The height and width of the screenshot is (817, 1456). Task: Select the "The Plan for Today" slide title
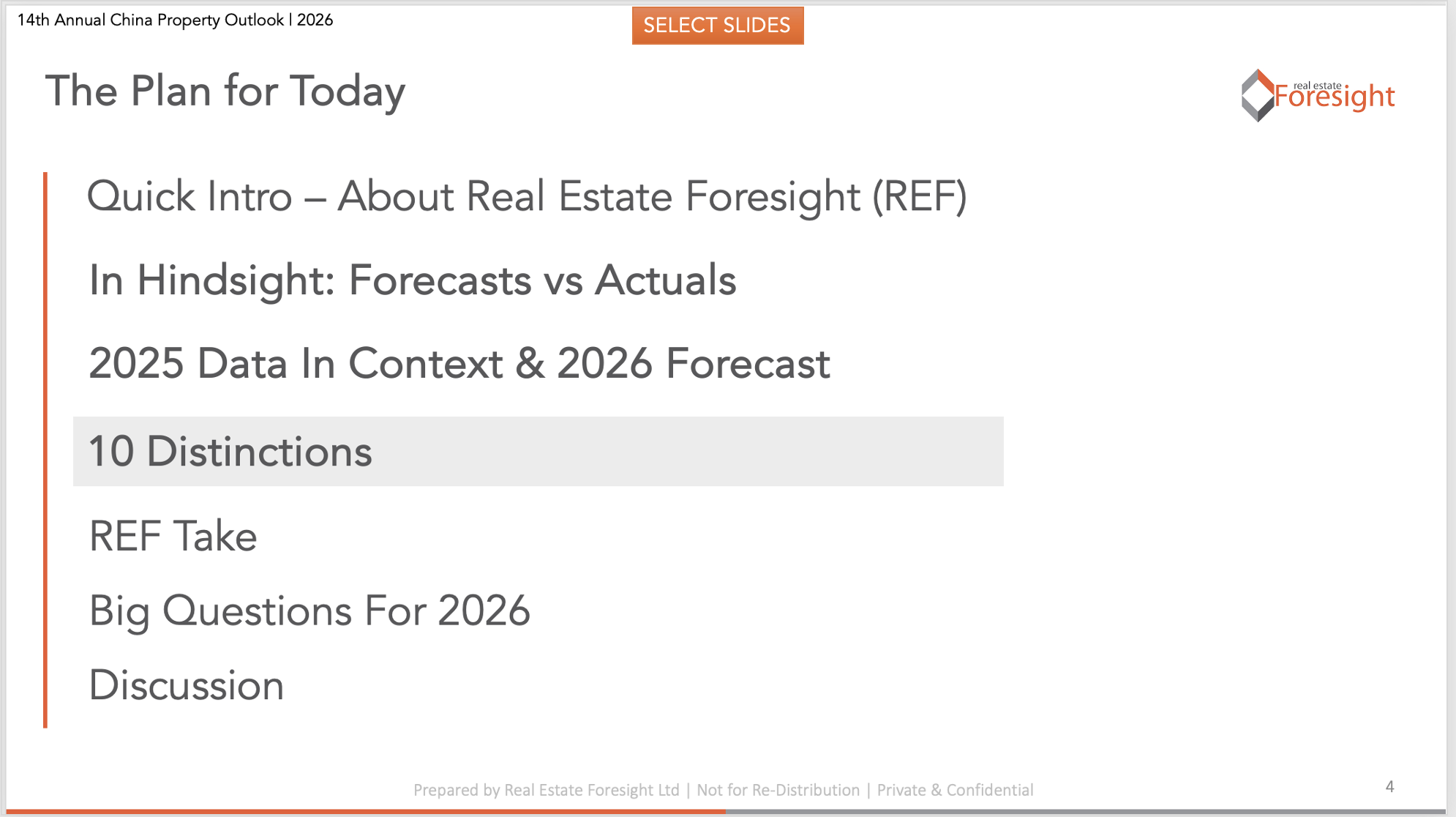(225, 92)
